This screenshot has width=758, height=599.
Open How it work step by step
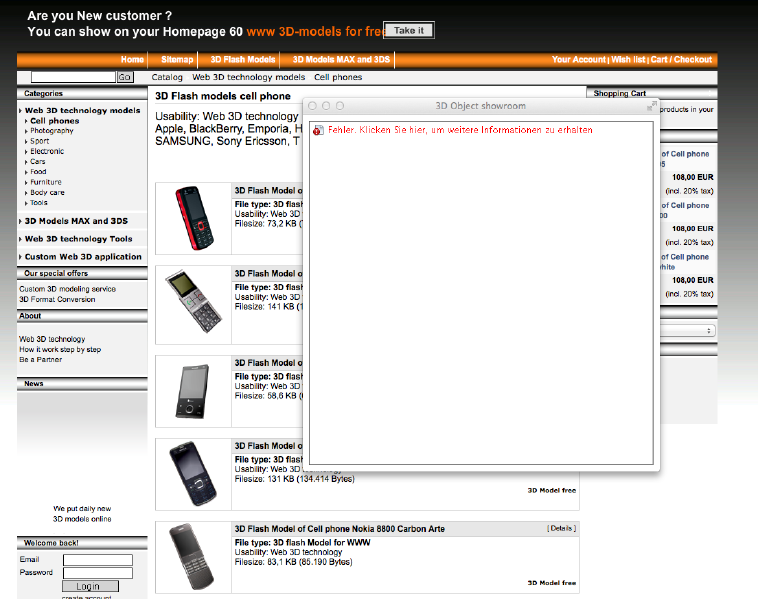point(60,350)
